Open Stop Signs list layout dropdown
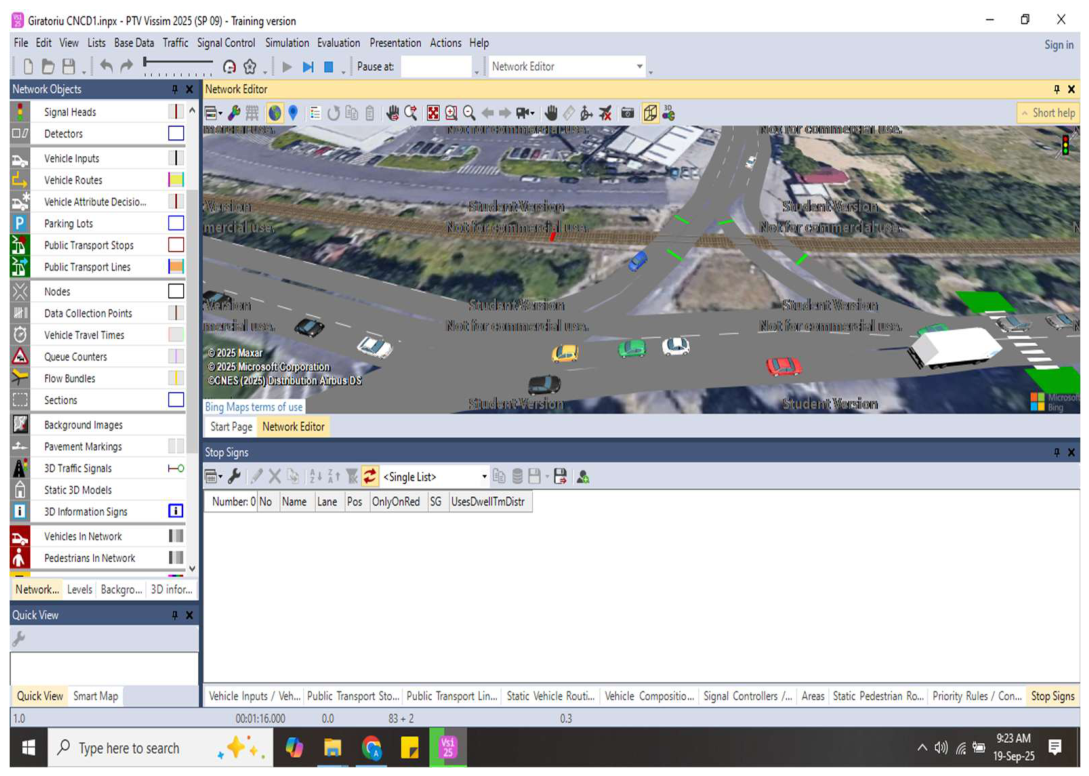 (213, 477)
